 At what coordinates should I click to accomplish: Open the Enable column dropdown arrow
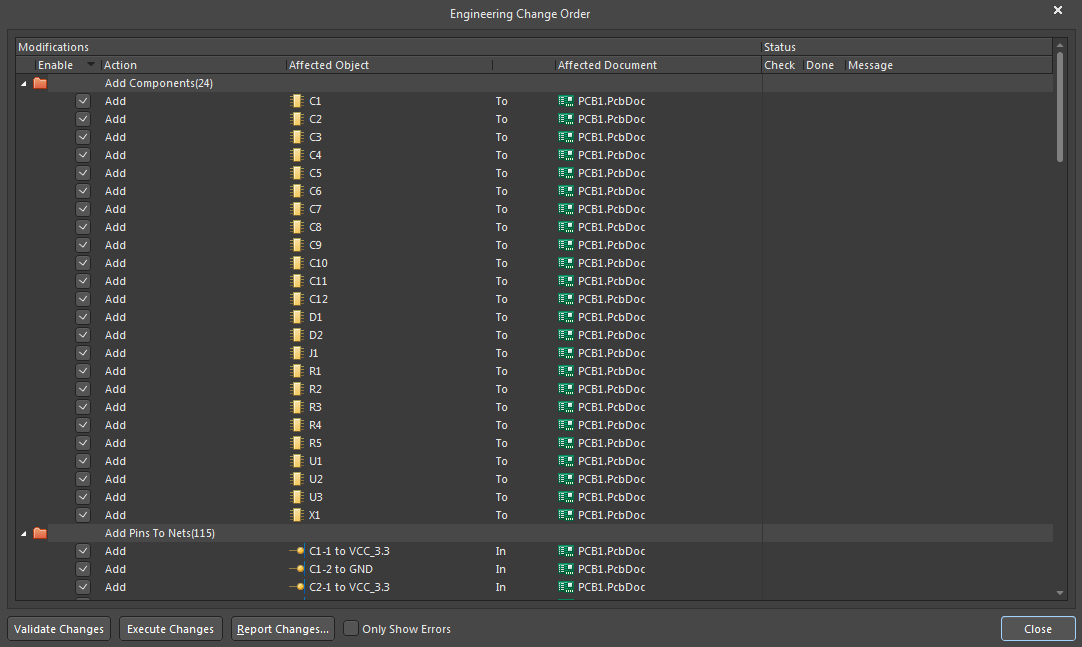pyautogui.click(x=91, y=65)
